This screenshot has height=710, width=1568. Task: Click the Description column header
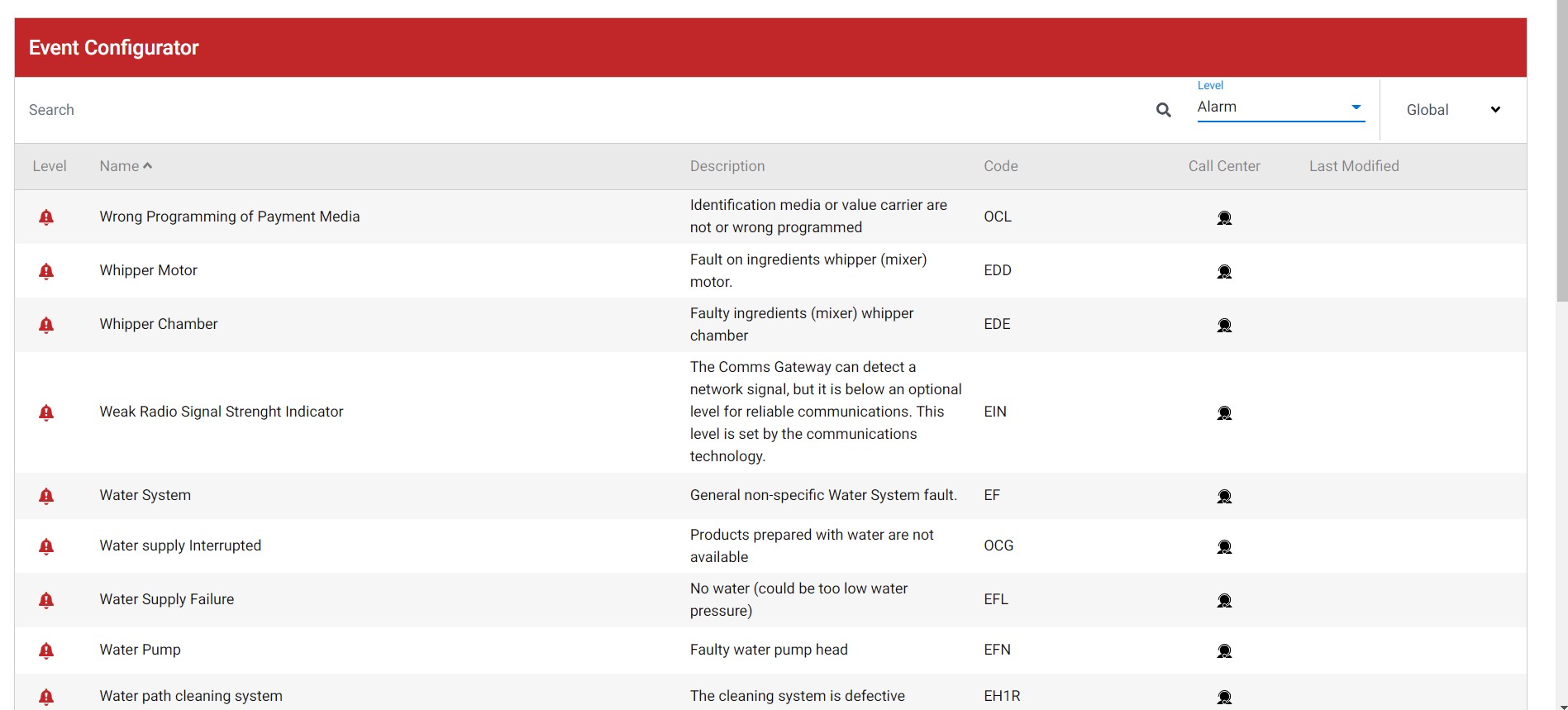727,166
